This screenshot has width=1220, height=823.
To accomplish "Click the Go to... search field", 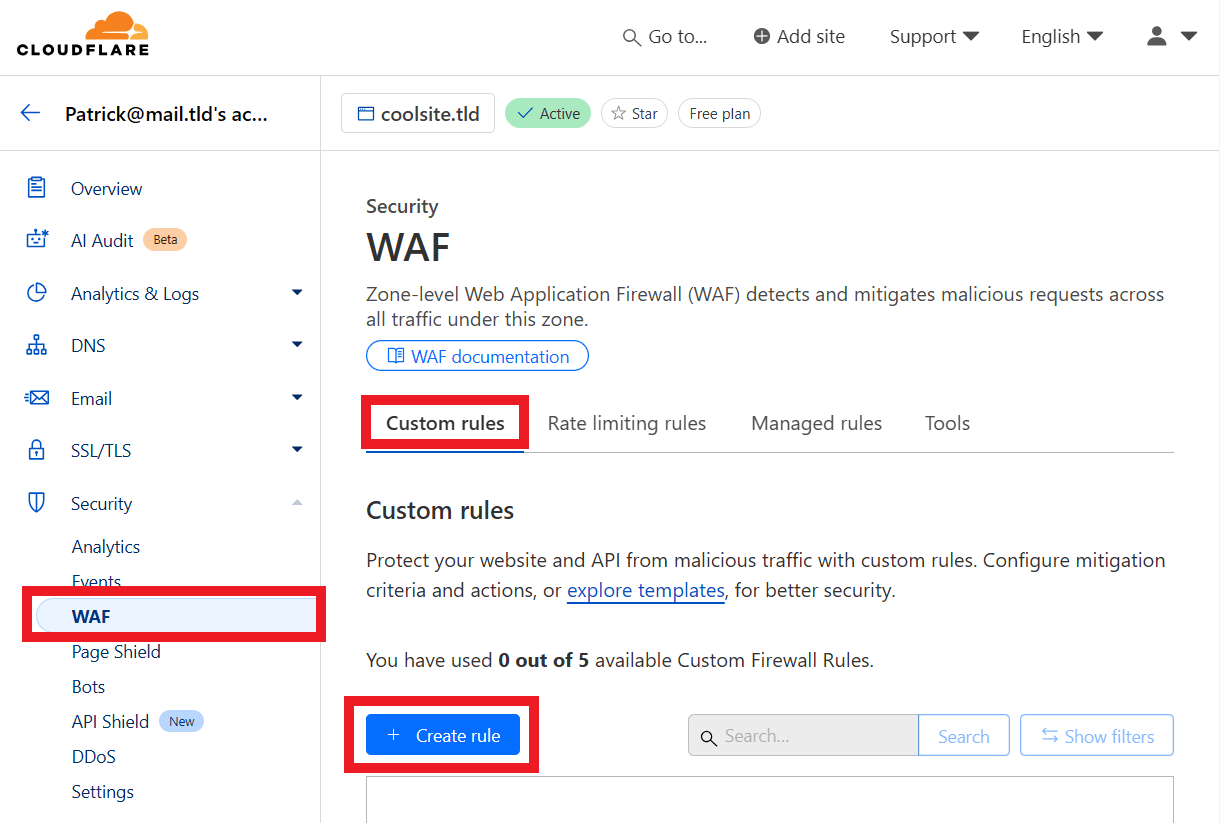I will [x=665, y=37].
